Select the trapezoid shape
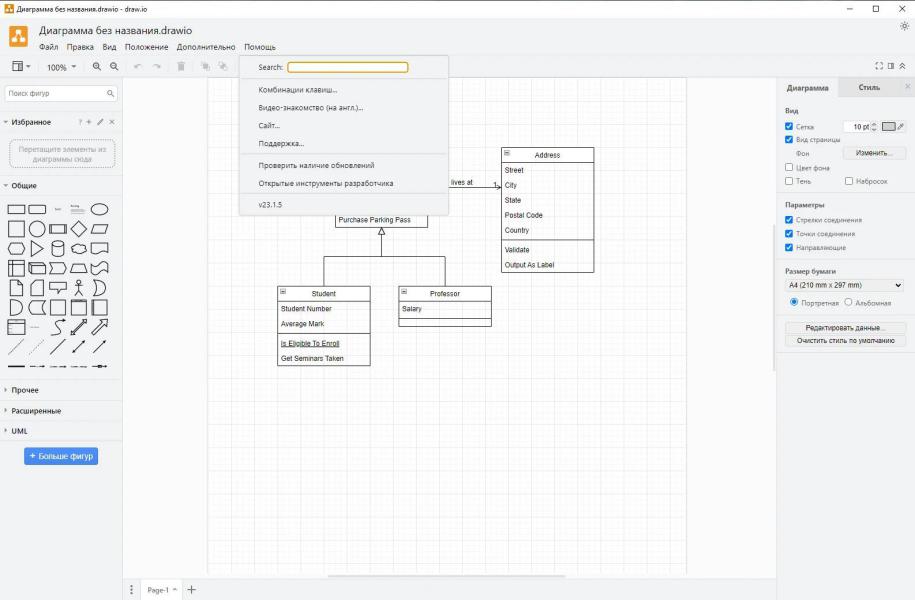The height and width of the screenshot is (600, 915). click(x=78, y=268)
